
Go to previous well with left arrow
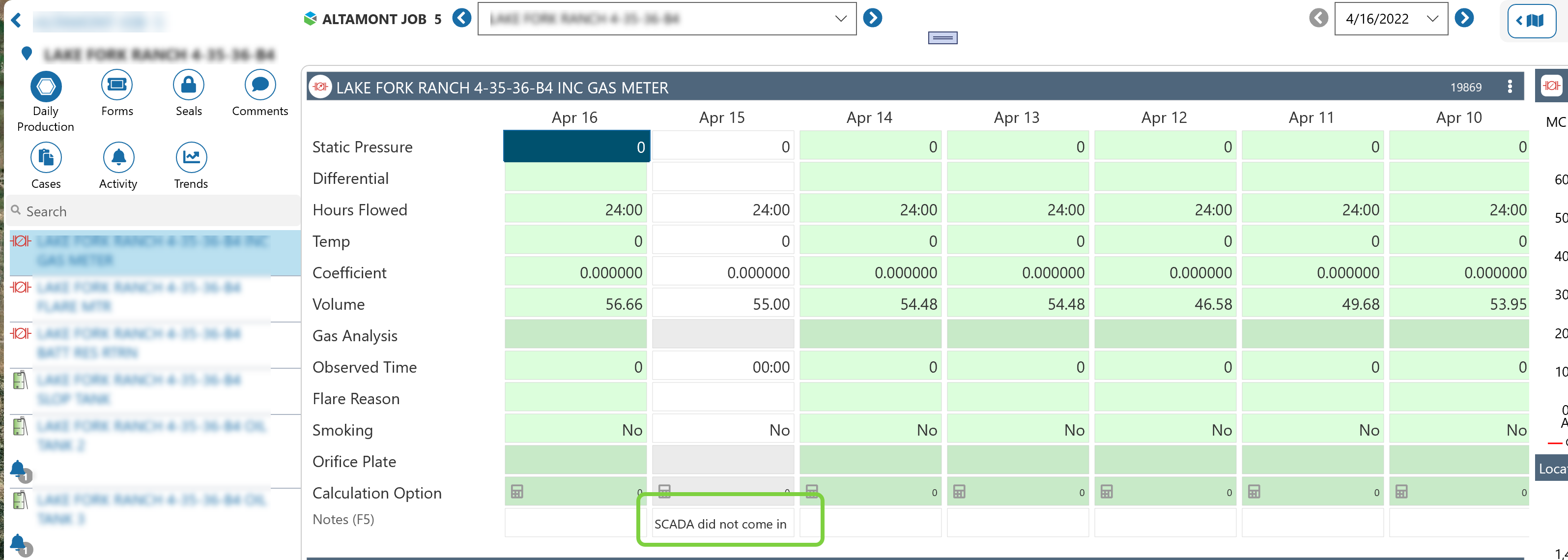pos(462,18)
